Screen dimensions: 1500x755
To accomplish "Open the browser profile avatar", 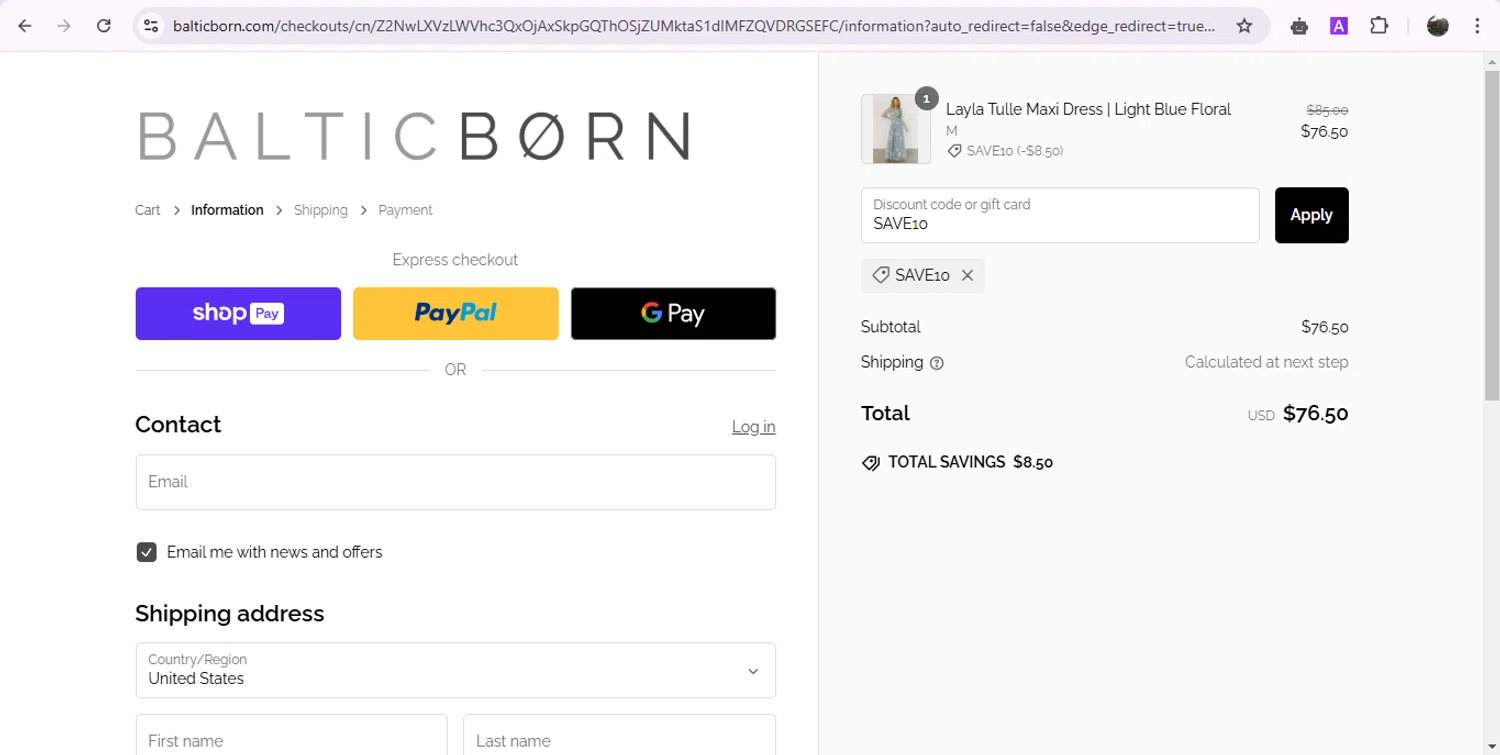I will point(1438,26).
